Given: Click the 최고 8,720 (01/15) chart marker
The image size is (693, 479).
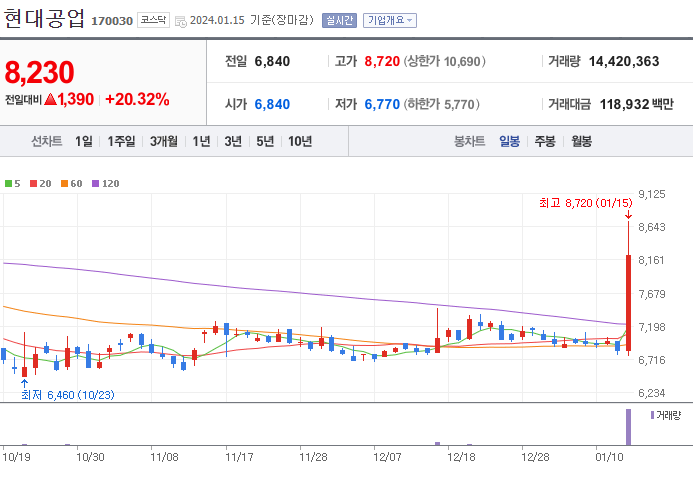Looking at the screenshot, I should 586,203.
